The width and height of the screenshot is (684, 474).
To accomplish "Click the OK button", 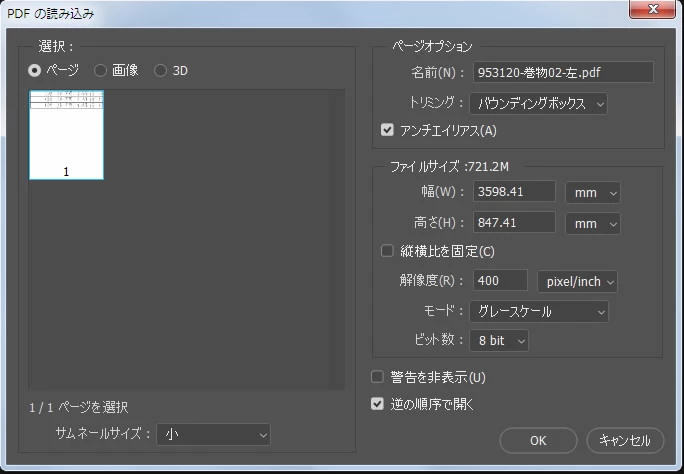I will pos(538,440).
